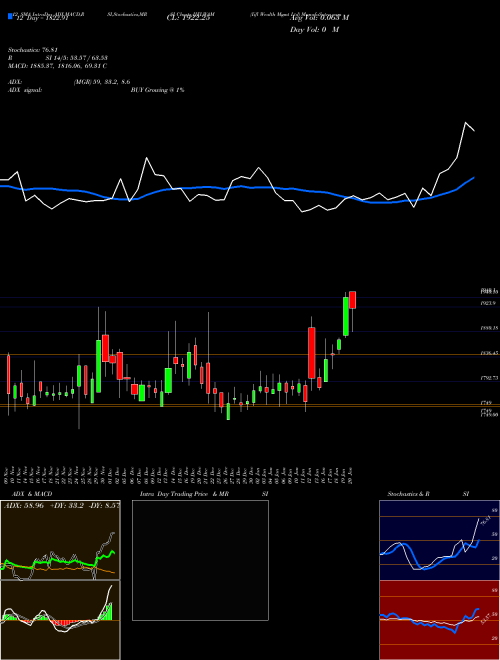
Task: Click the "ADX: 58.96" value in indicator panel
Action: [x=24, y=506]
